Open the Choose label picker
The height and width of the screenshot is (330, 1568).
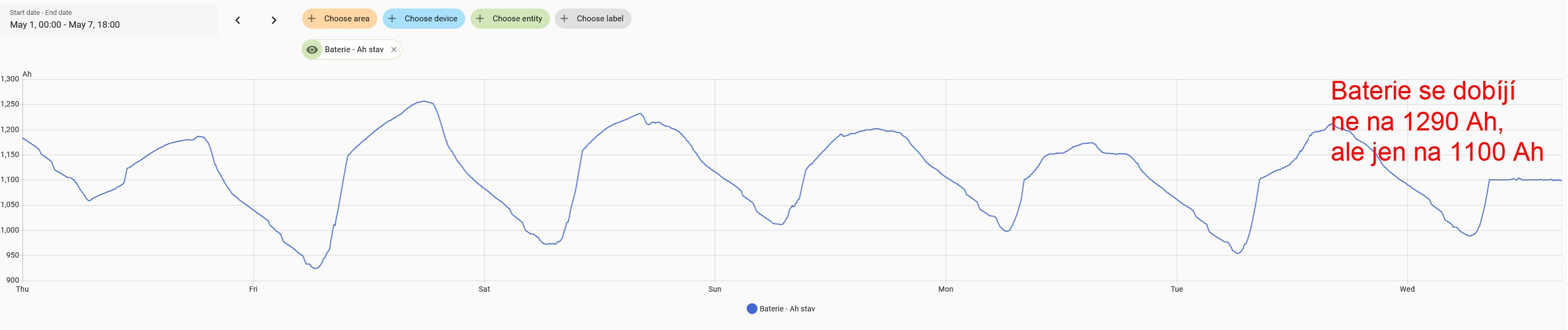pyautogui.click(x=600, y=19)
